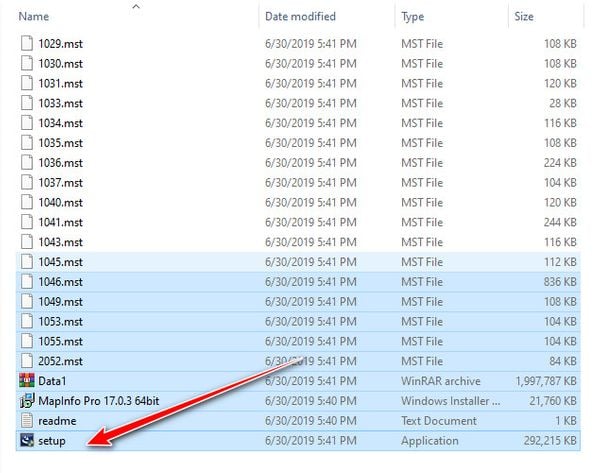
Task: Select the Data1 WinRAR archive icon
Action: 27,381
